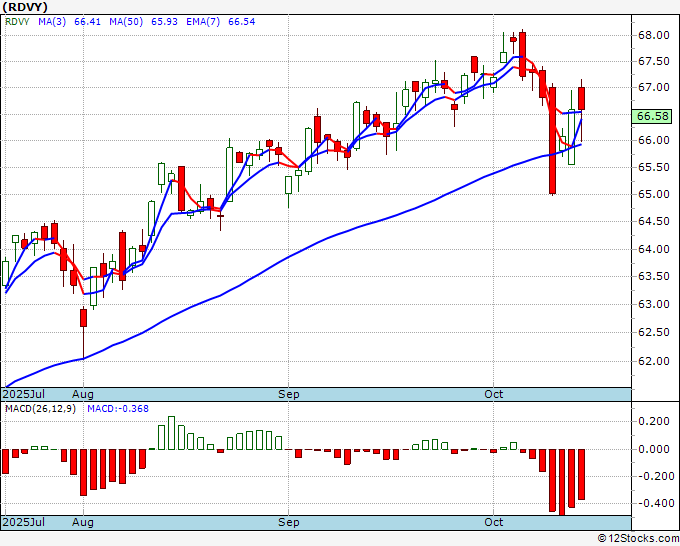Click the MA(3) value 66.41
The width and height of the screenshot is (680, 546).
87,22
